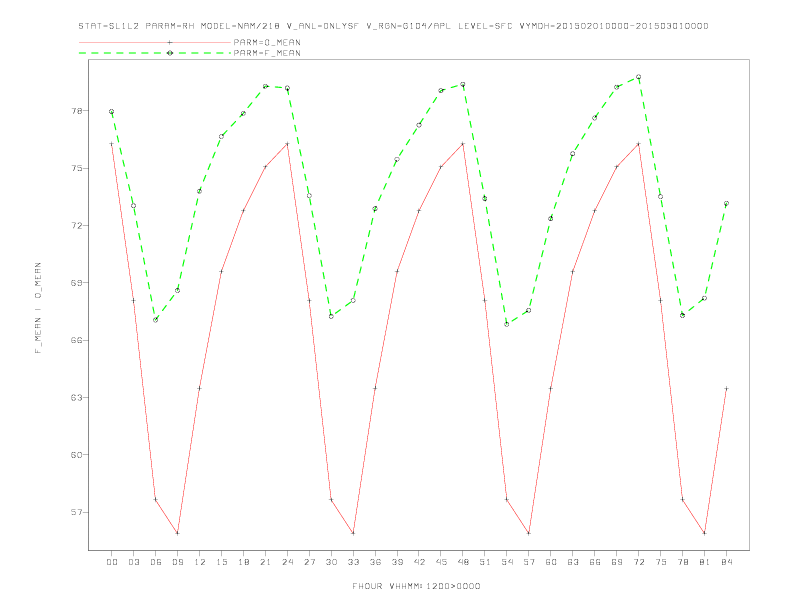
Task: Click the x-axis tick label 30
Action: pos(331,562)
